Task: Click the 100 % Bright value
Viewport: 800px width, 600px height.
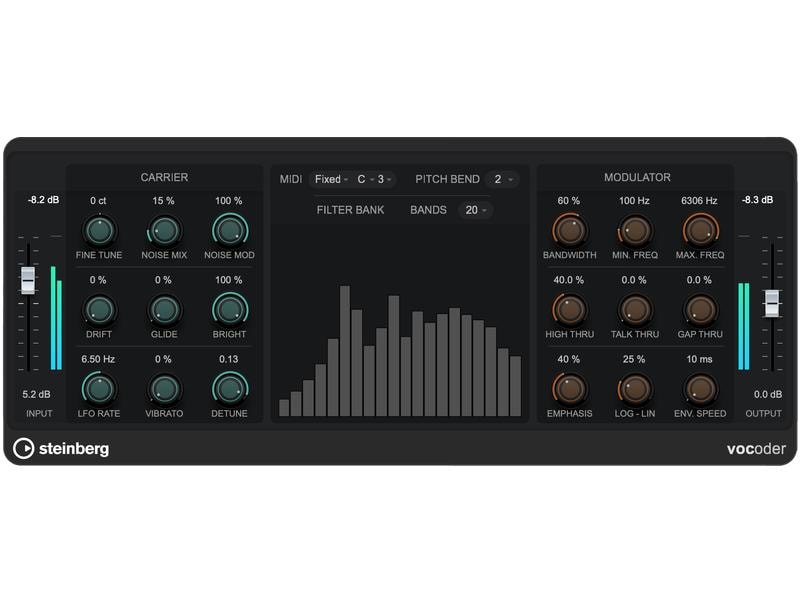Action: pos(229,280)
